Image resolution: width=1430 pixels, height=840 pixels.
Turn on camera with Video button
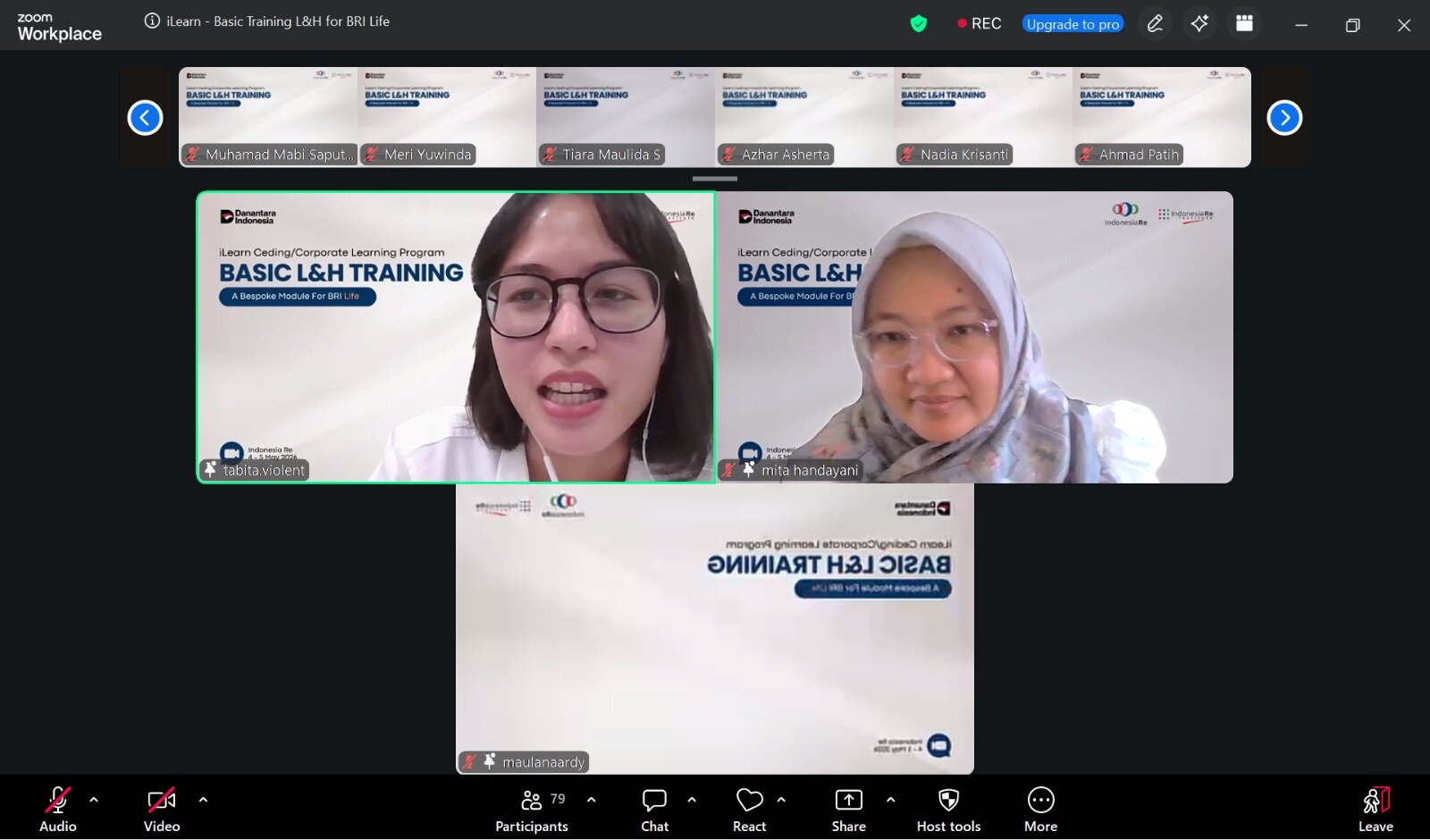(162, 810)
